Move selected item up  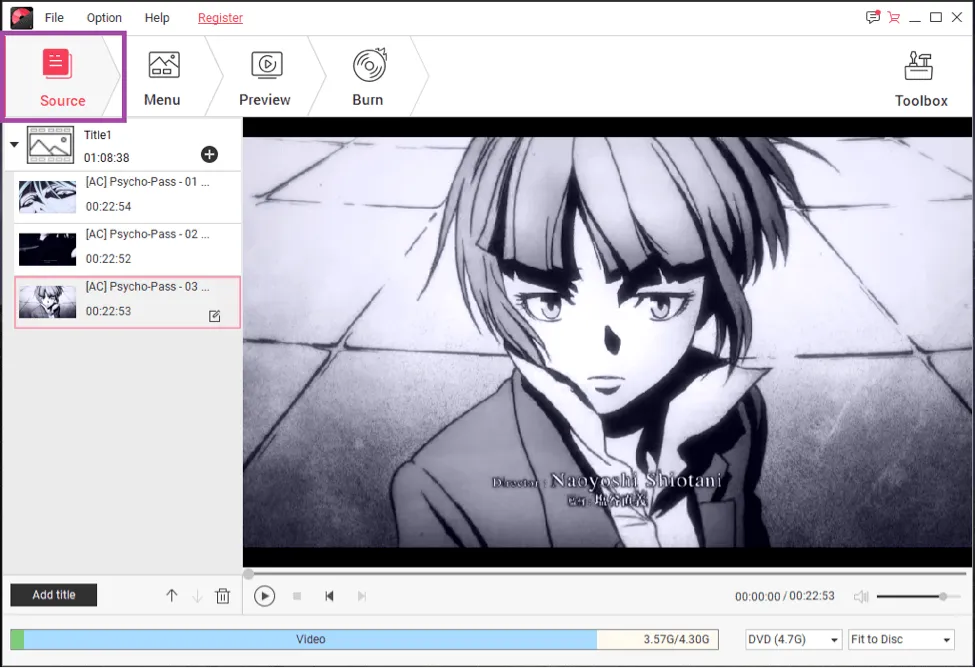pyautogui.click(x=172, y=596)
